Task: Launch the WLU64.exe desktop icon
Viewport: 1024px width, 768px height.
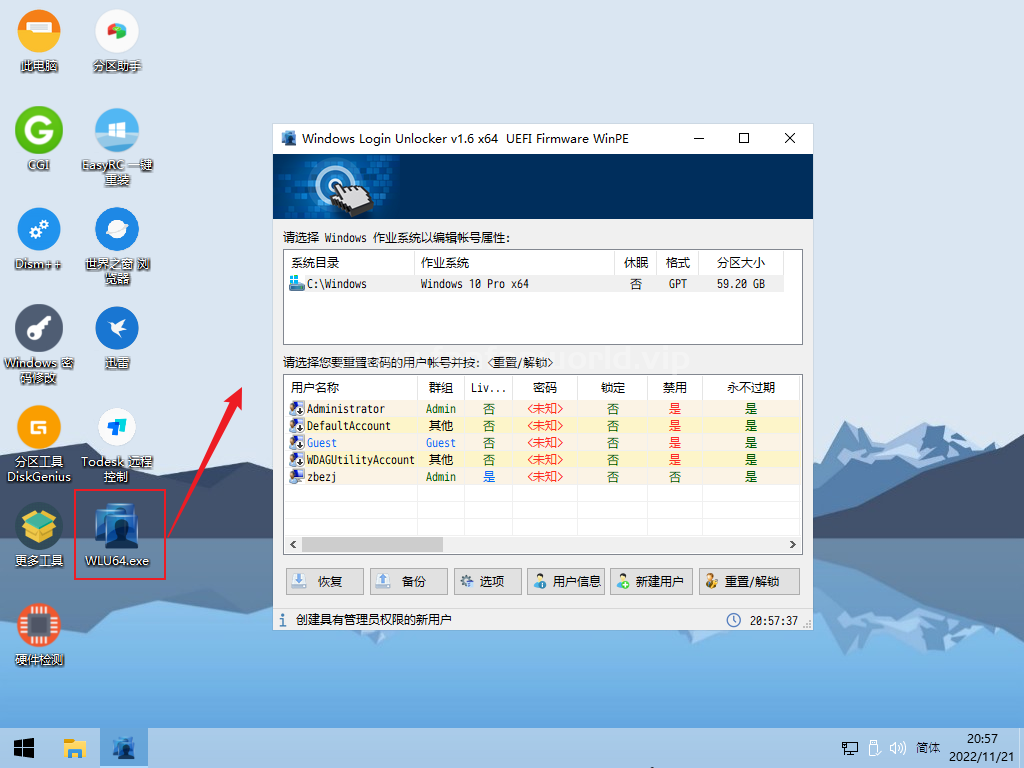Action: pyautogui.click(x=117, y=528)
